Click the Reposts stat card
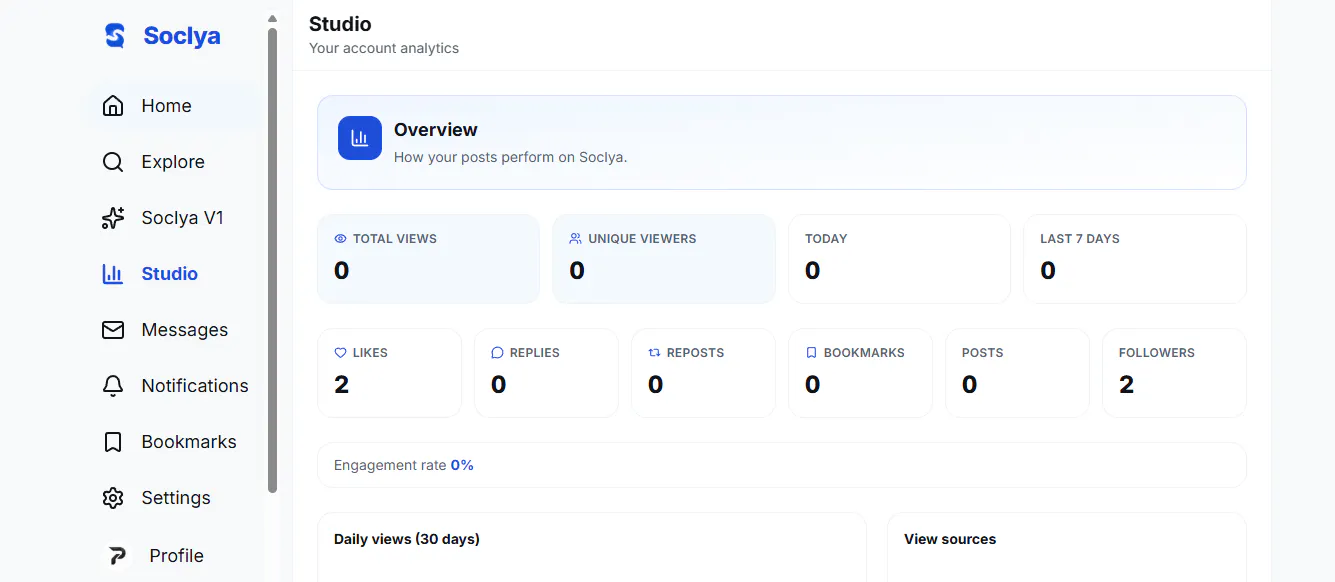Viewport: 1335px width, 582px height. click(x=703, y=373)
